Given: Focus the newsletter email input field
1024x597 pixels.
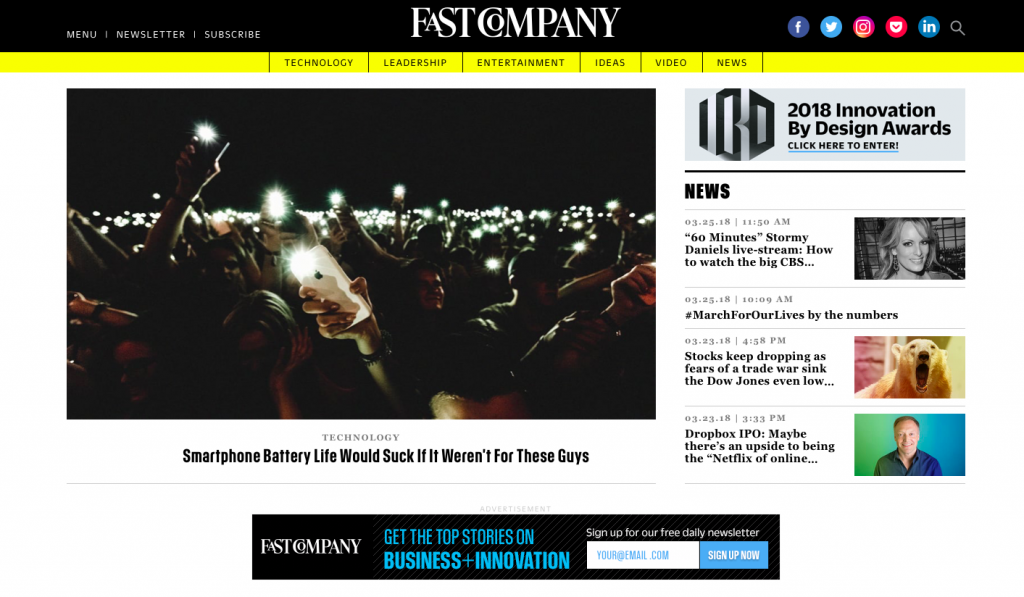Looking at the screenshot, I should point(643,555).
